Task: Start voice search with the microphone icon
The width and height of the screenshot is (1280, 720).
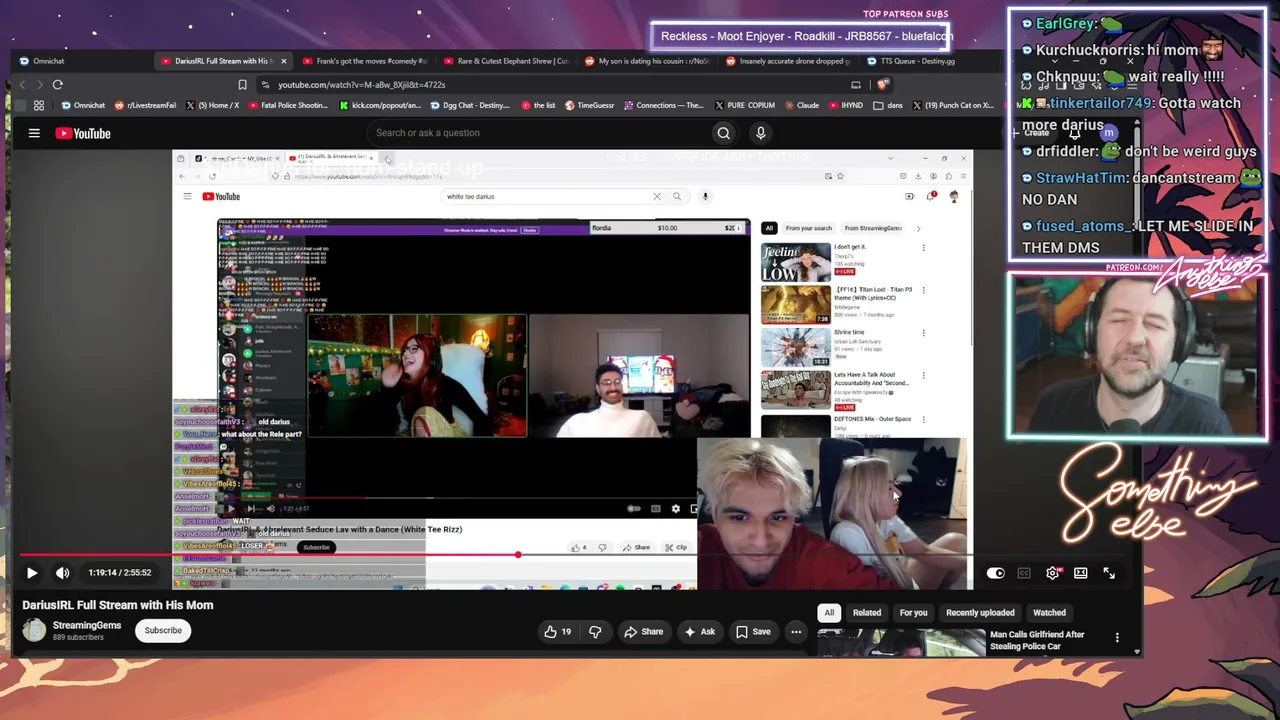Action: point(760,133)
